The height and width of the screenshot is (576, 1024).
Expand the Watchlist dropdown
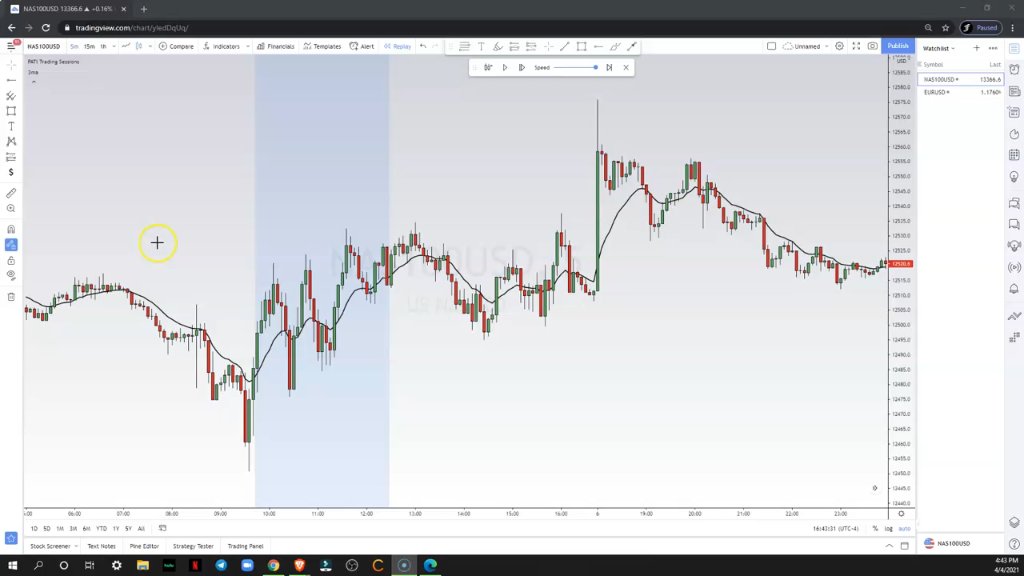939,48
